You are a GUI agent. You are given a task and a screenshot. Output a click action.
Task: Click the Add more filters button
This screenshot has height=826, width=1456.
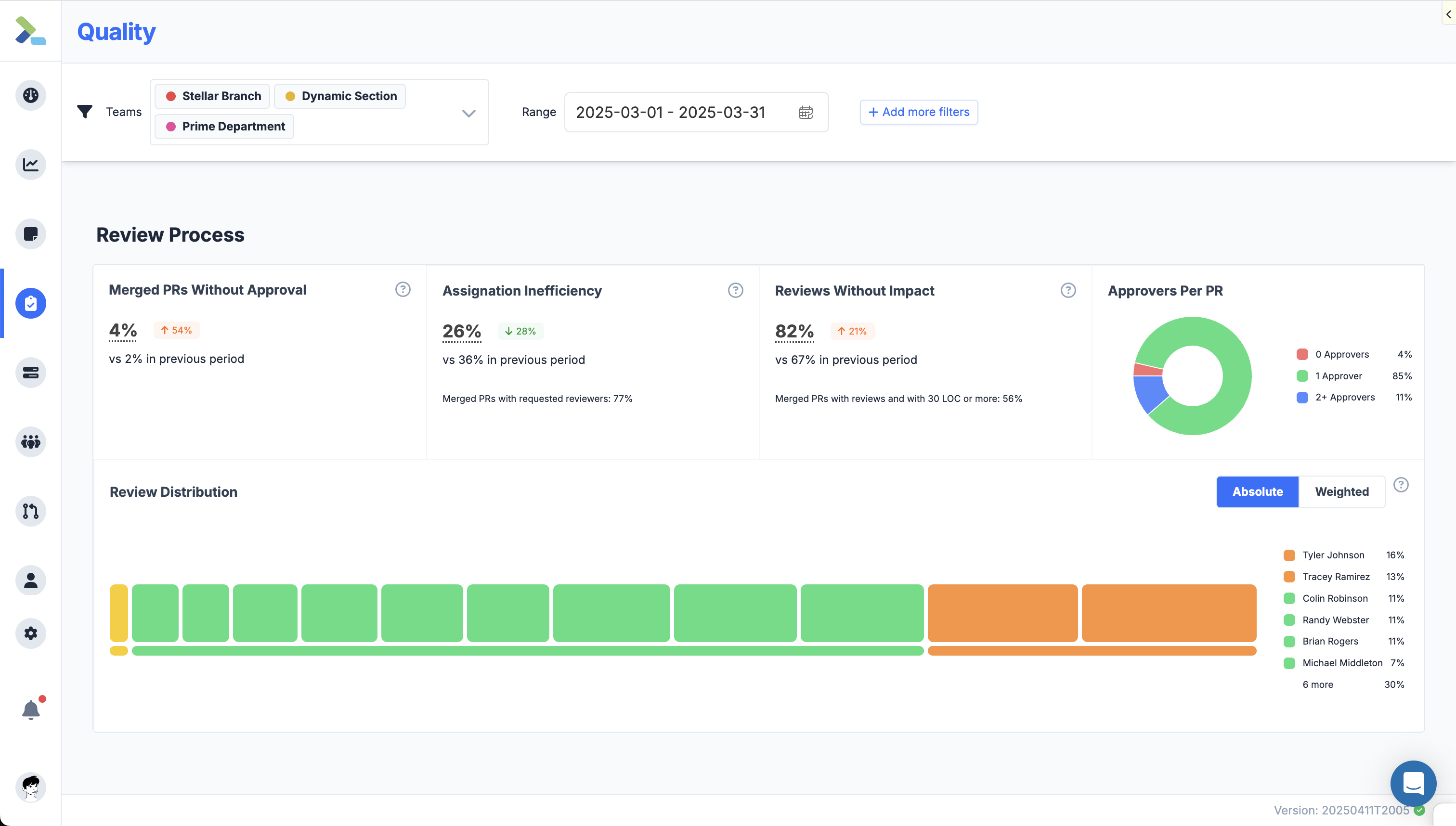coord(919,112)
